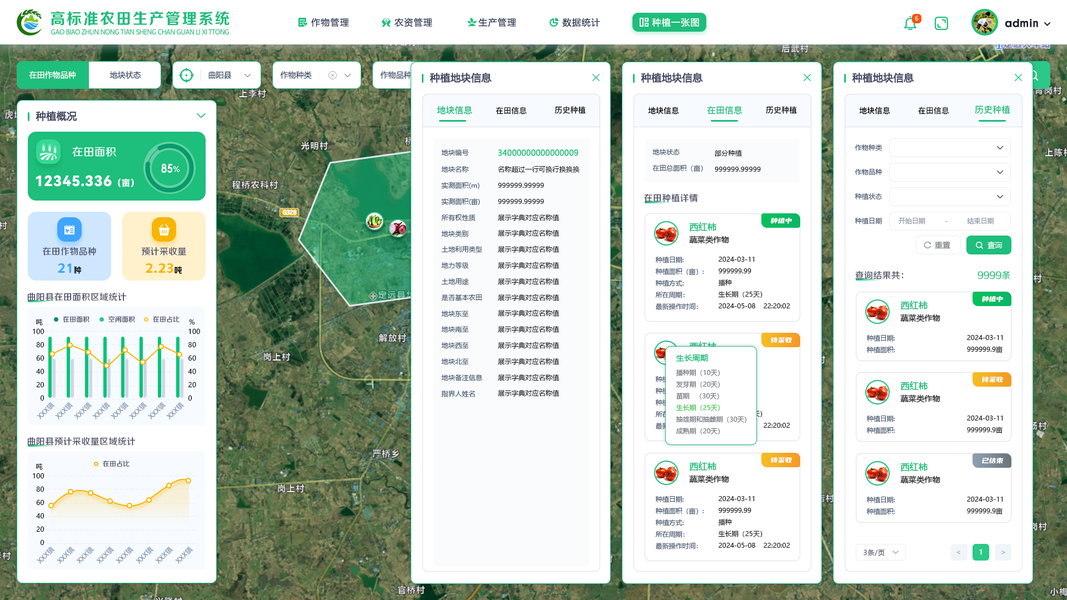This screenshot has height=600, width=1067.
Task: Click the 生产管理 menu icon
Action: pyautogui.click(x=471, y=22)
